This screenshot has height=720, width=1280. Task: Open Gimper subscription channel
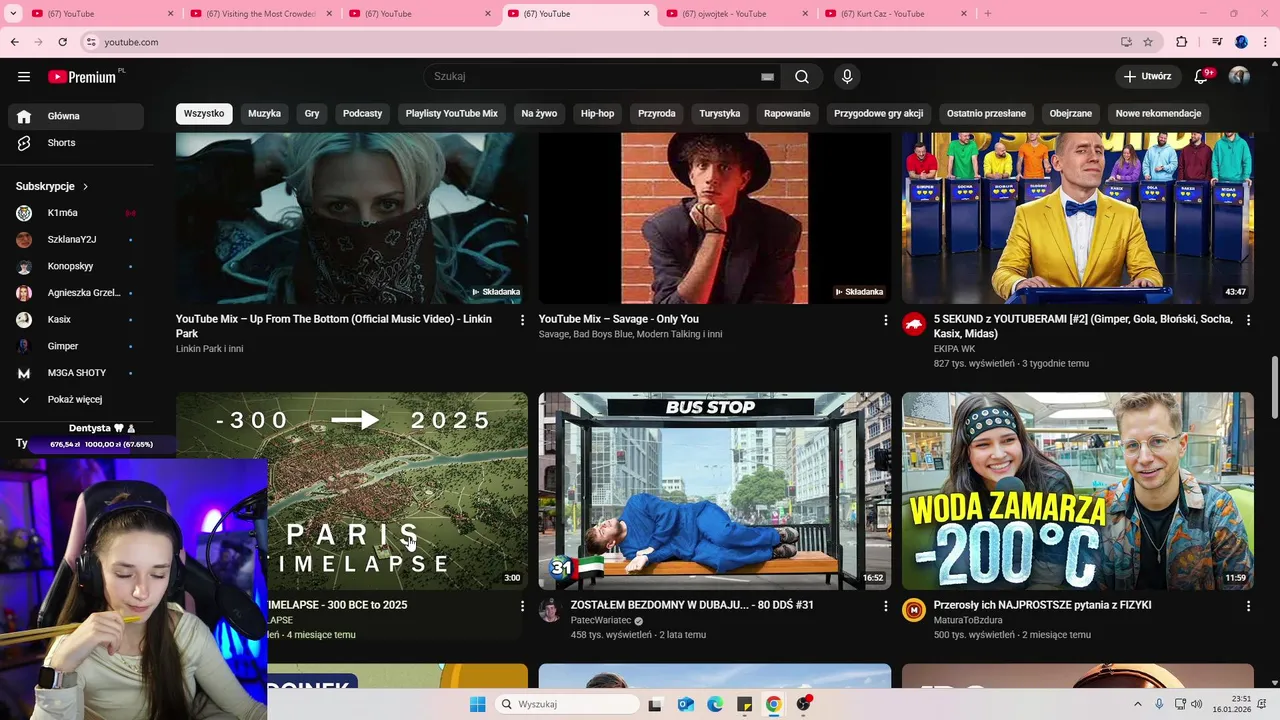[x=76, y=346]
